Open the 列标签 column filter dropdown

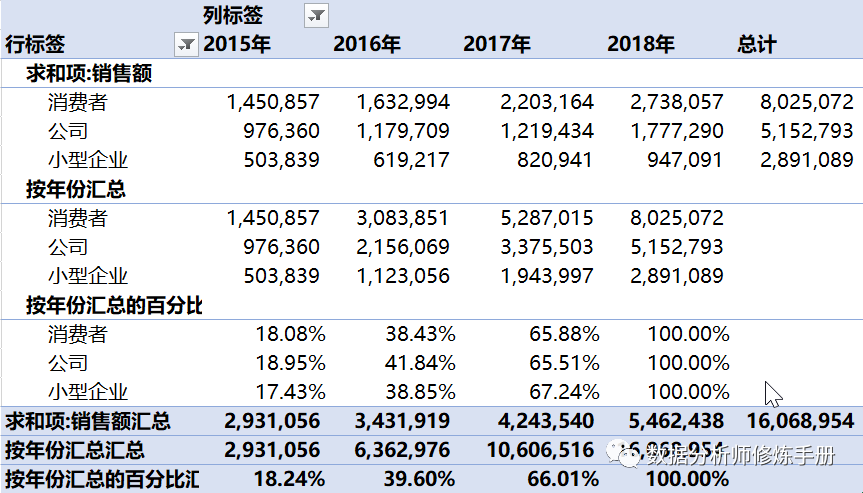coord(316,15)
